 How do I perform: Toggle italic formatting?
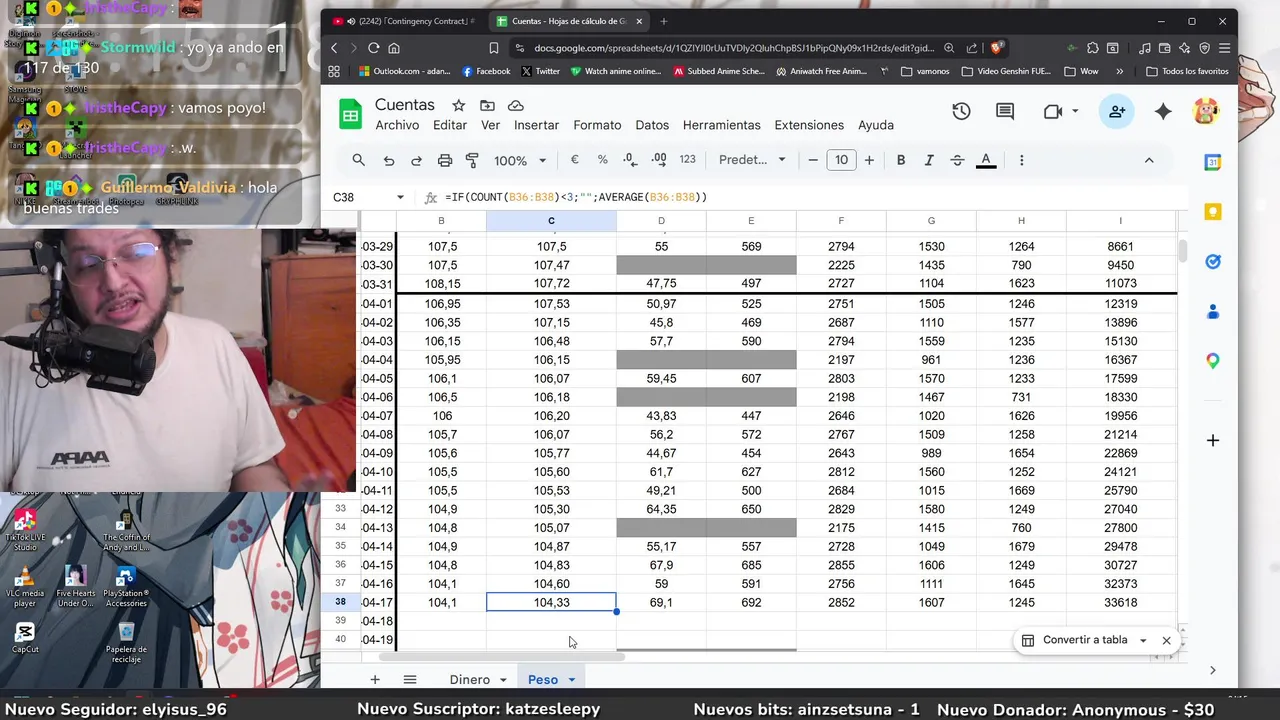click(x=929, y=160)
